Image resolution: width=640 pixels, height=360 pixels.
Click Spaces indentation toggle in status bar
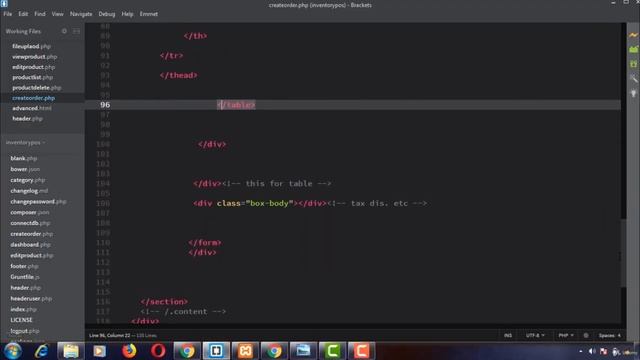[609, 336]
